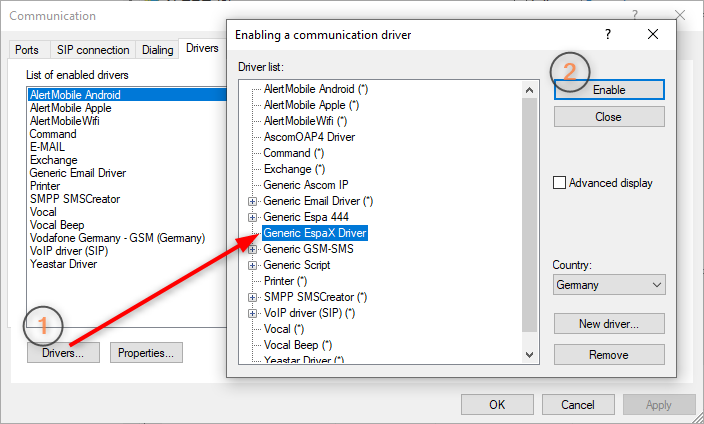The image size is (704, 424).
Task: Click the Remove button
Action: click(608, 355)
